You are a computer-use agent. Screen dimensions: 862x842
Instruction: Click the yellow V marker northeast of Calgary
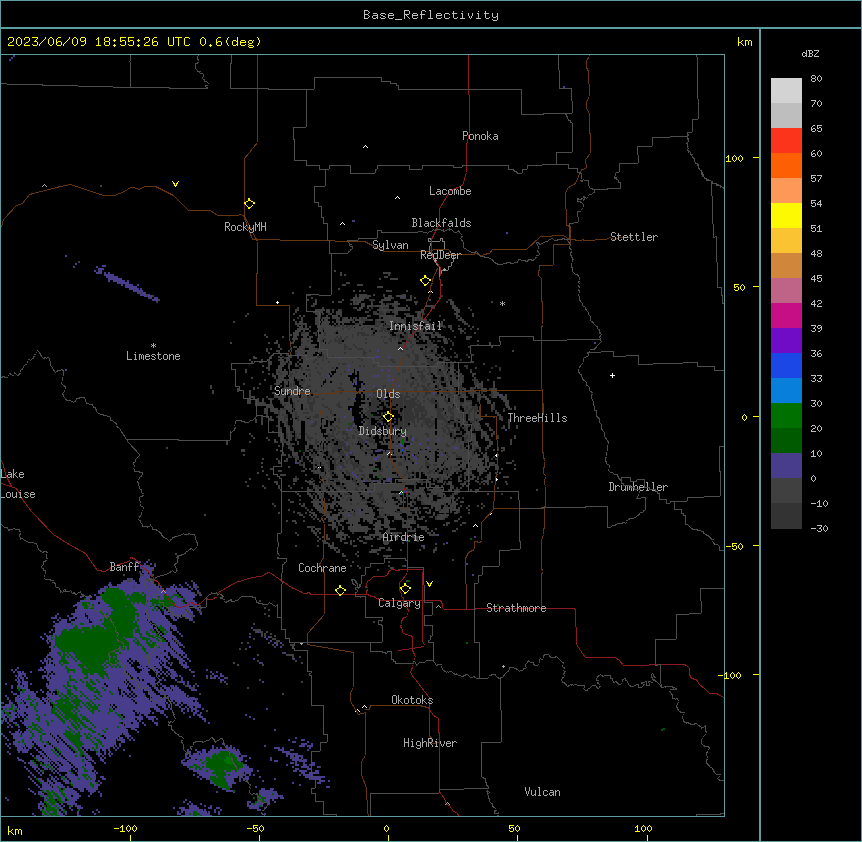tap(429, 584)
